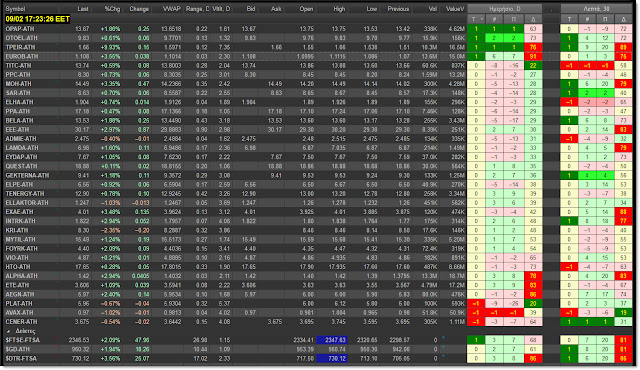Sort by the Open column header
Image resolution: width=640 pixels, height=370 pixels.
306,9
